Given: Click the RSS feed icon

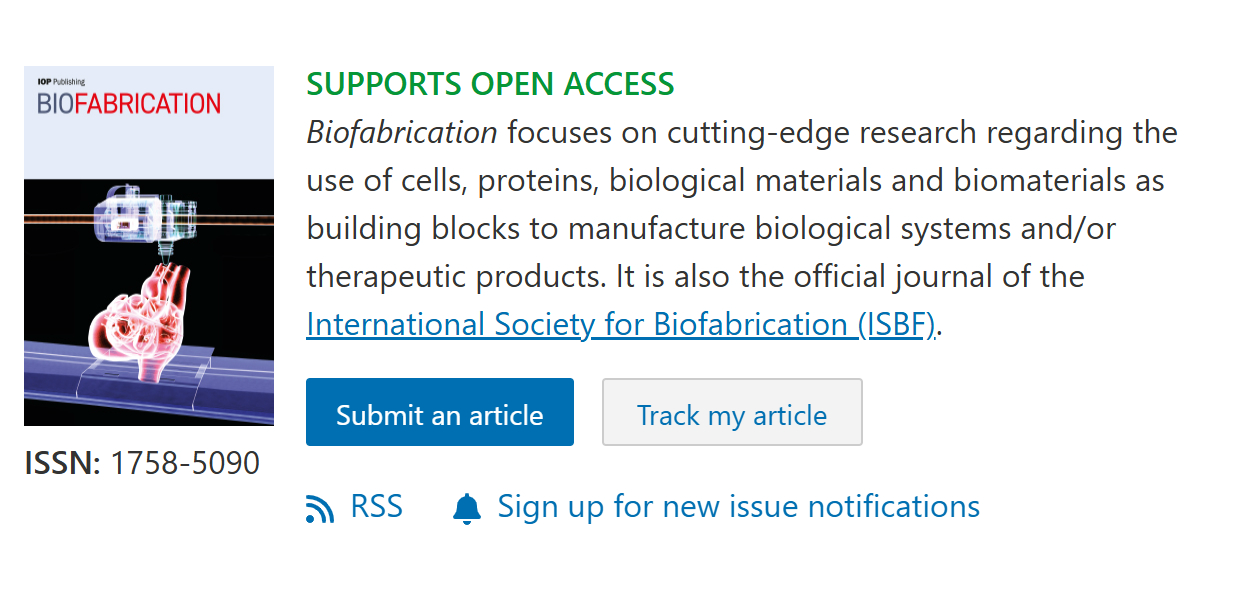Looking at the screenshot, I should click(x=320, y=509).
